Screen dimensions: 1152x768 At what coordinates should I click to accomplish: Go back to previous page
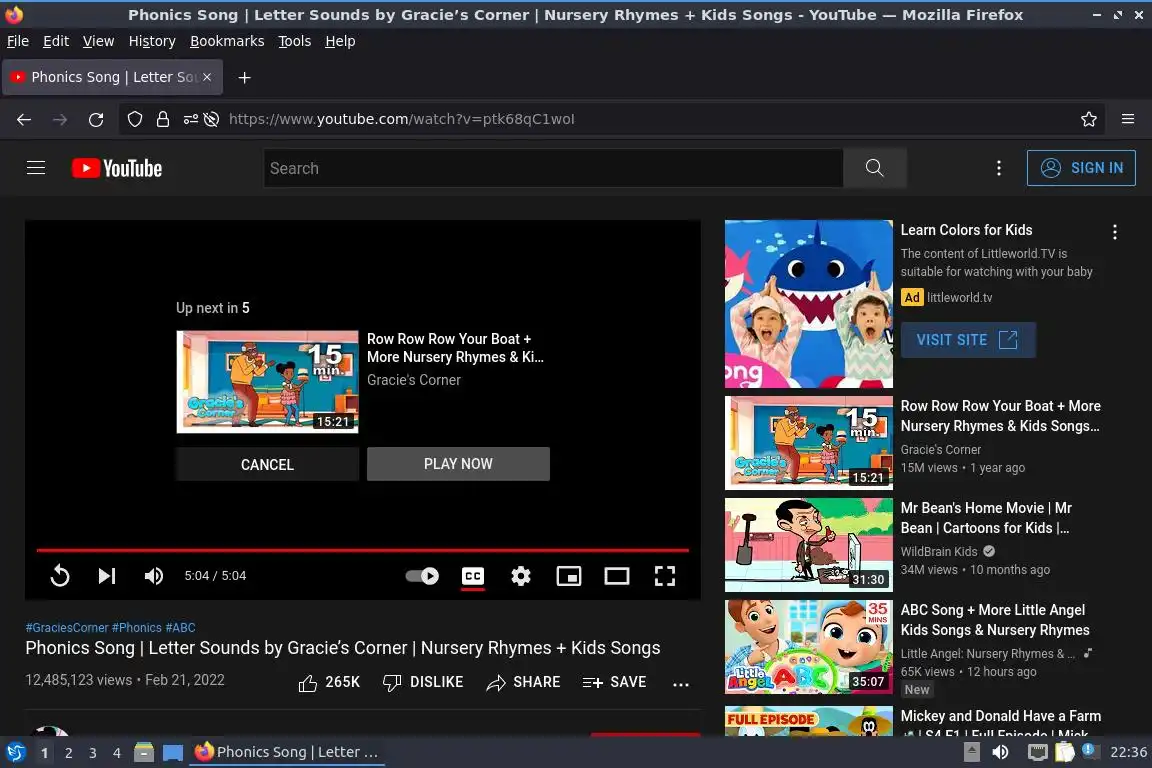24,119
